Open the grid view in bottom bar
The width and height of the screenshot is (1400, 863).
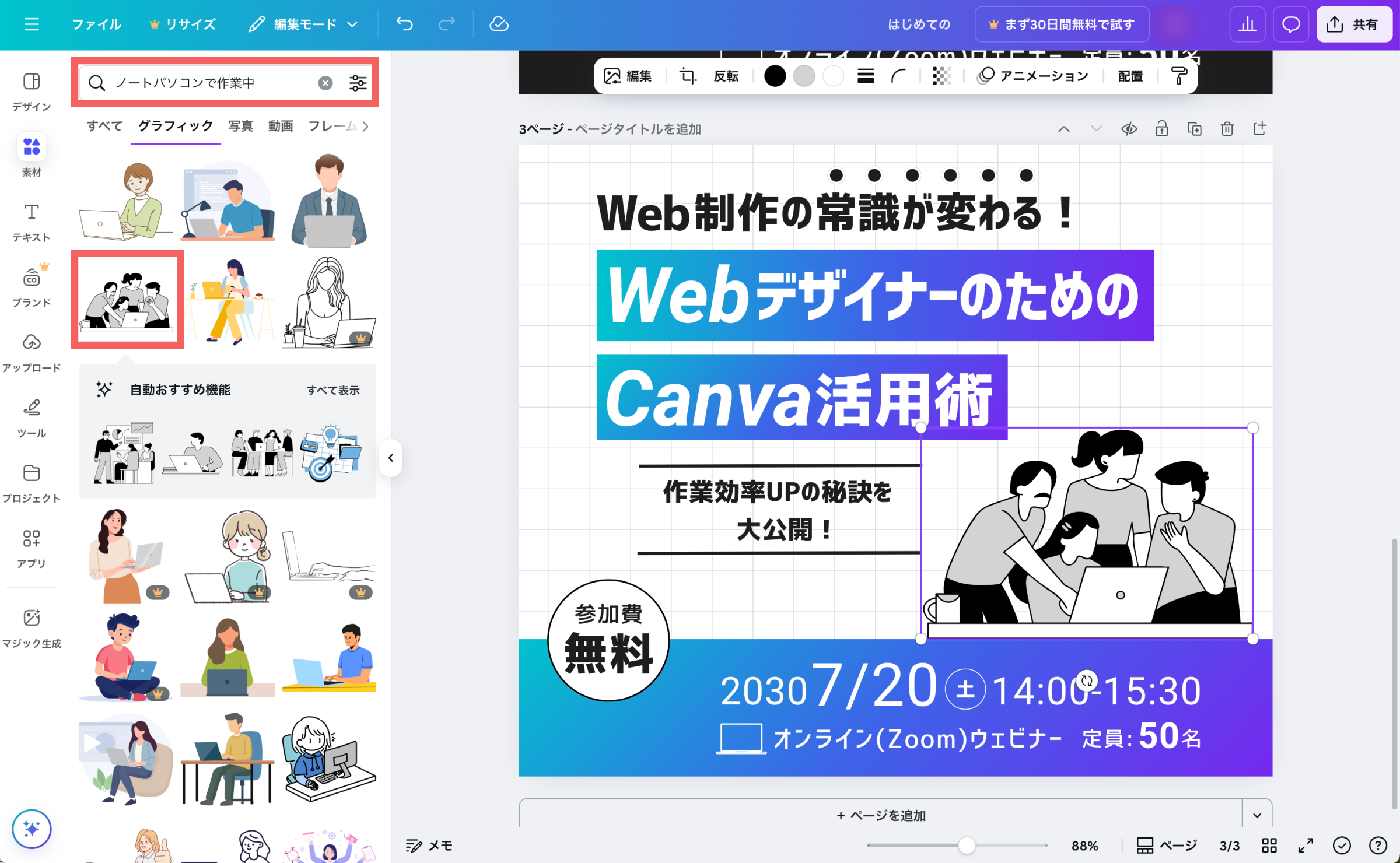click(x=1269, y=846)
